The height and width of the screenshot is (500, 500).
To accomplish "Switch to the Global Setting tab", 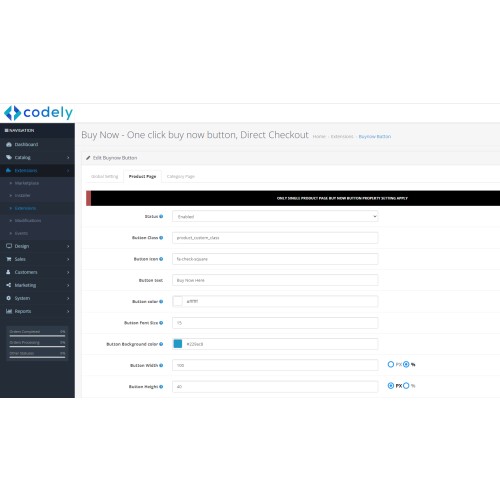I will [104, 176].
